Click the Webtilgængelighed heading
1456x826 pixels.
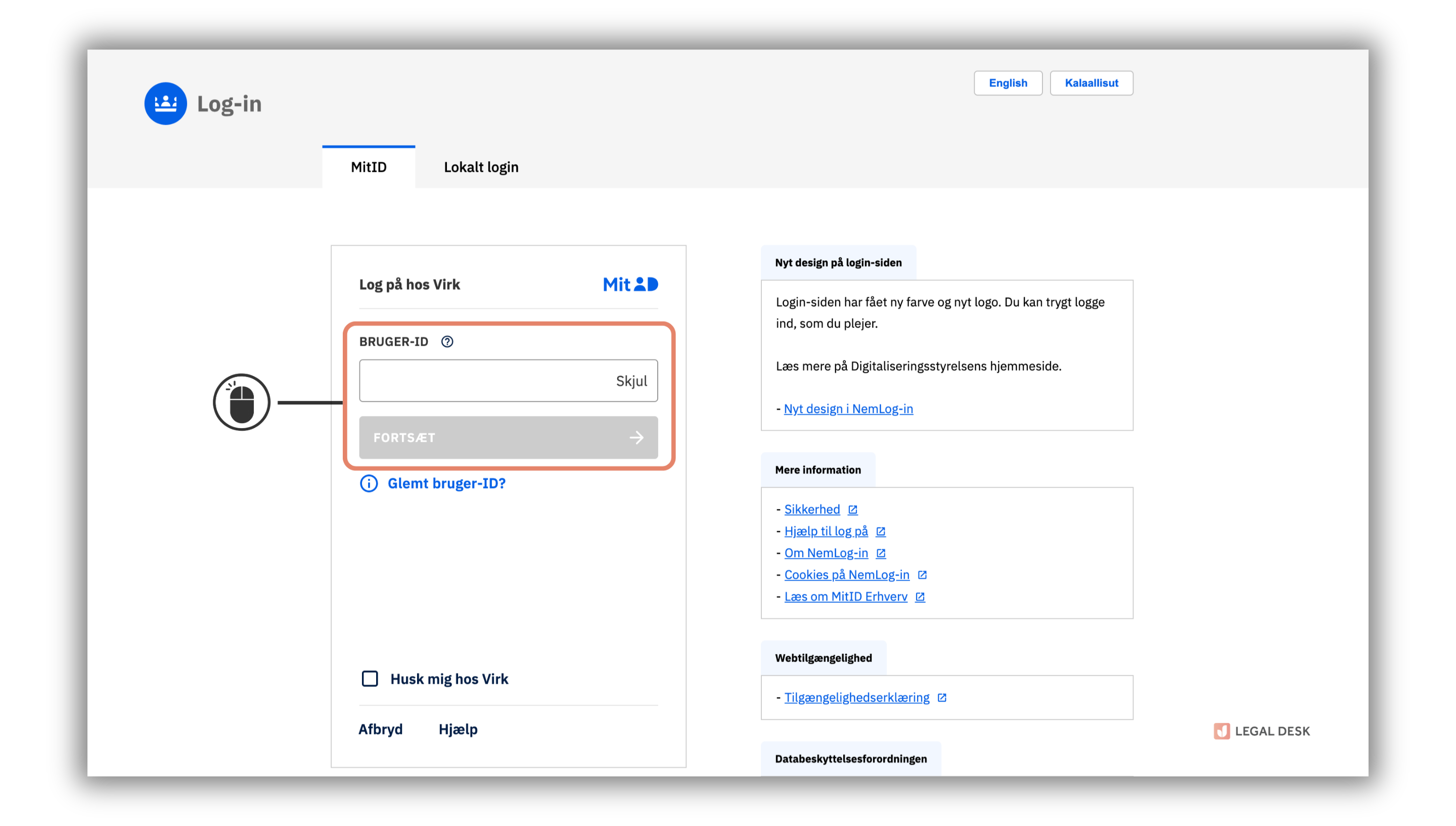point(824,658)
